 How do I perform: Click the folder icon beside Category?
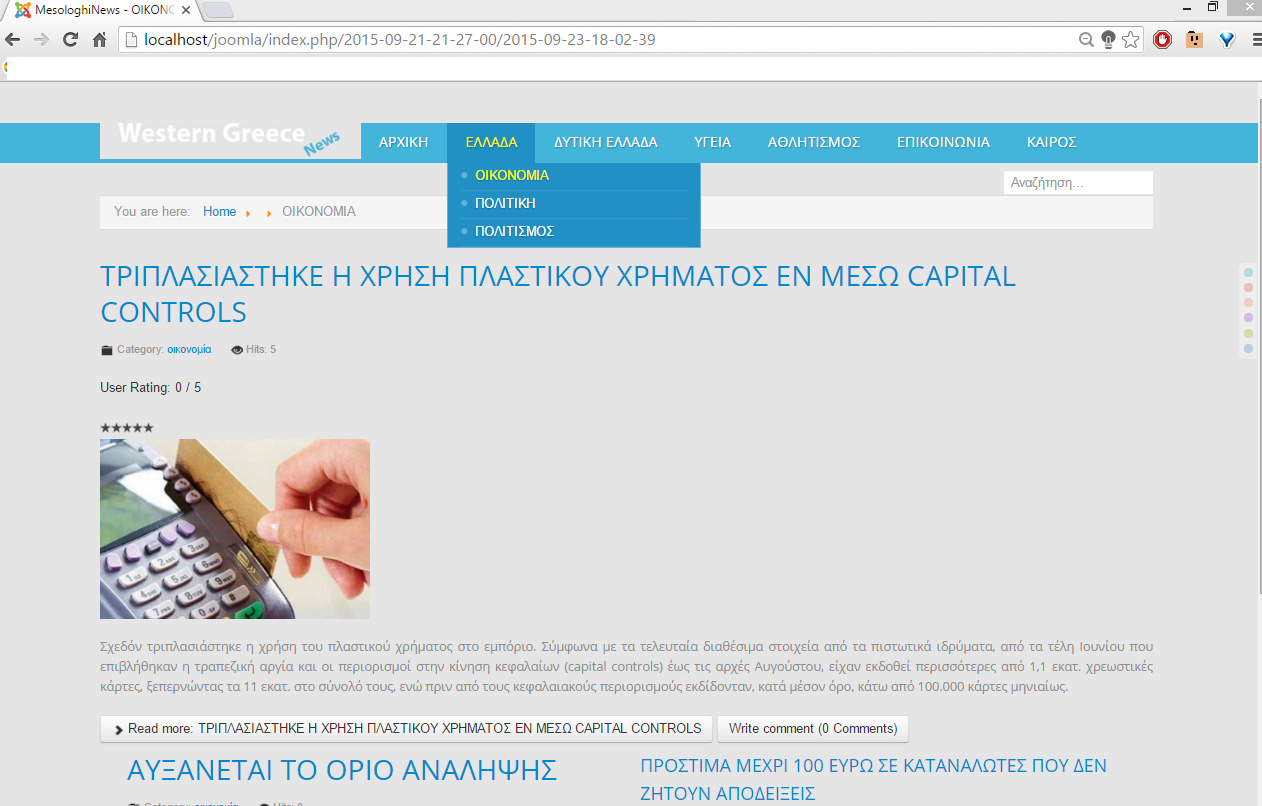coord(107,350)
